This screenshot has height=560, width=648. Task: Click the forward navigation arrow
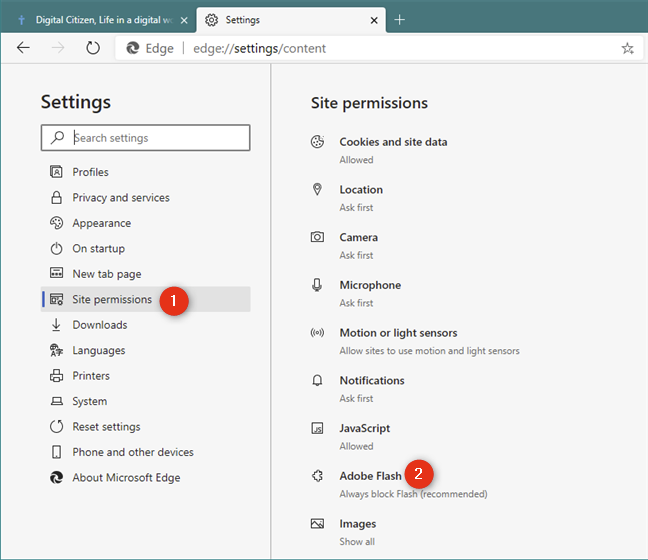58,48
